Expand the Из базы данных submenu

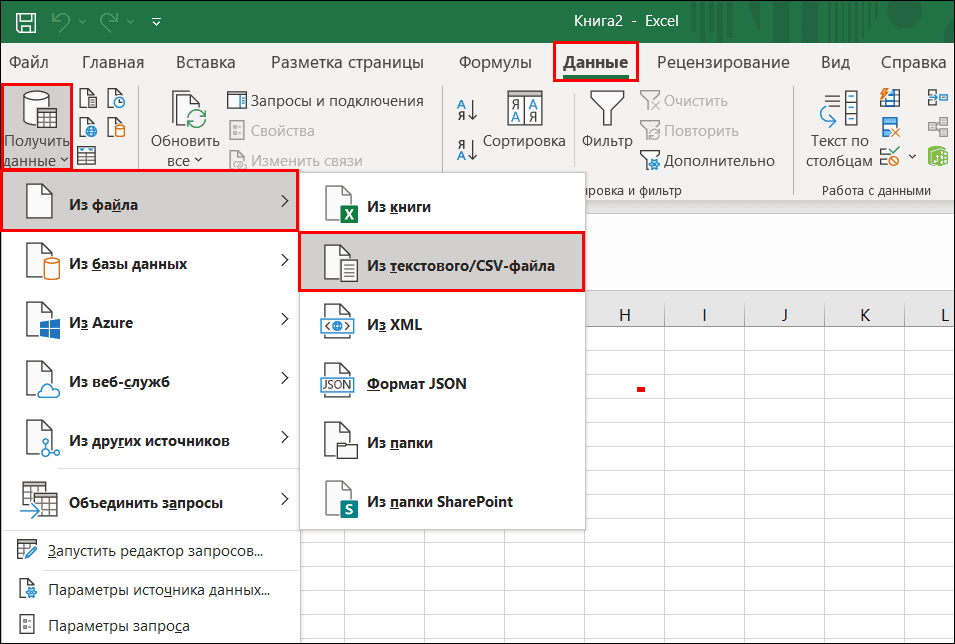[x=150, y=261]
